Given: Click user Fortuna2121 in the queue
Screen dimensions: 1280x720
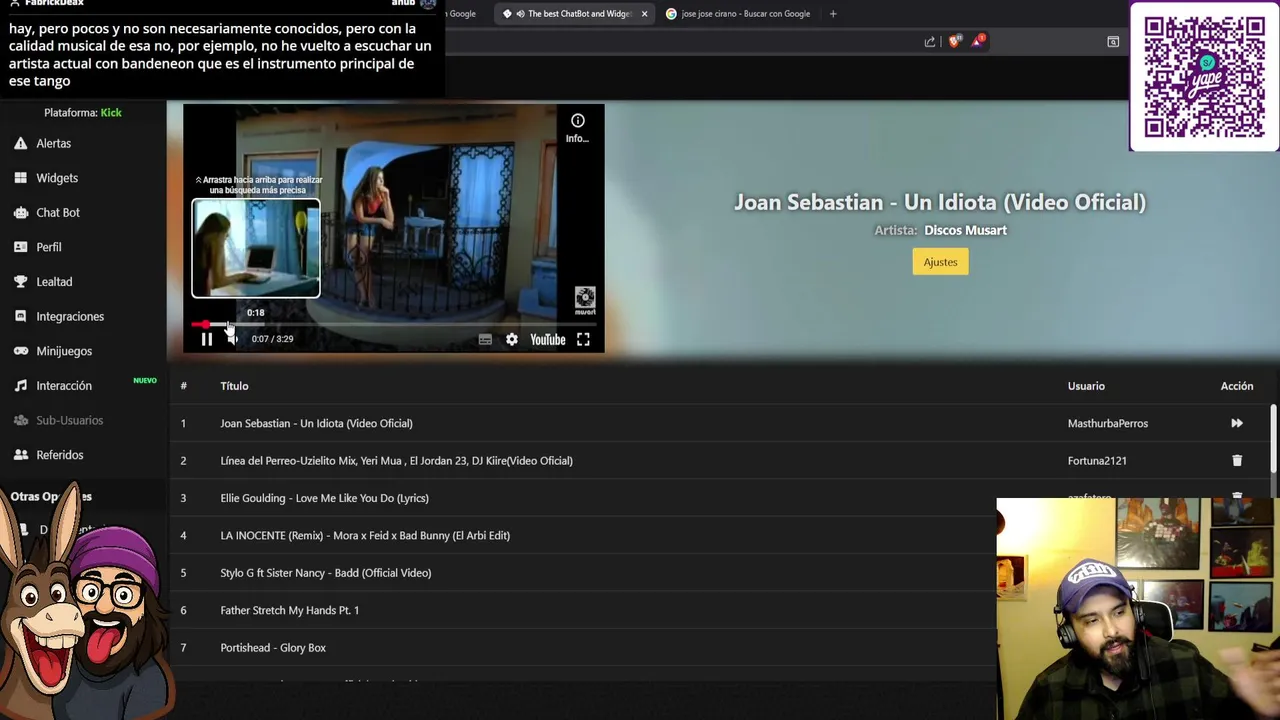Looking at the screenshot, I should pyautogui.click(x=1097, y=461).
